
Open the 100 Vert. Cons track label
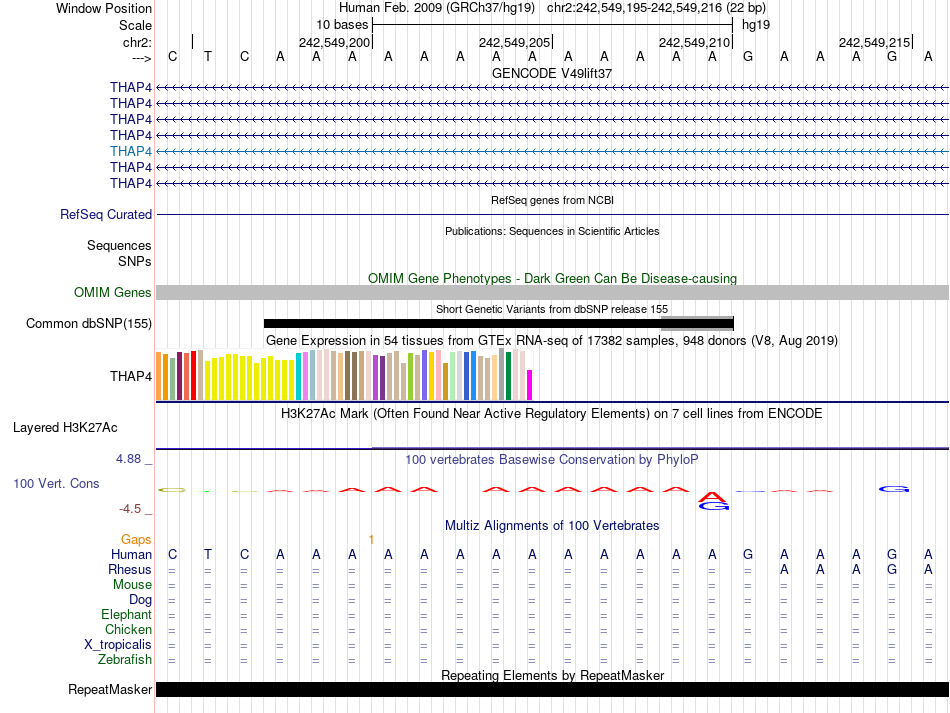pyautogui.click(x=56, y=483)
